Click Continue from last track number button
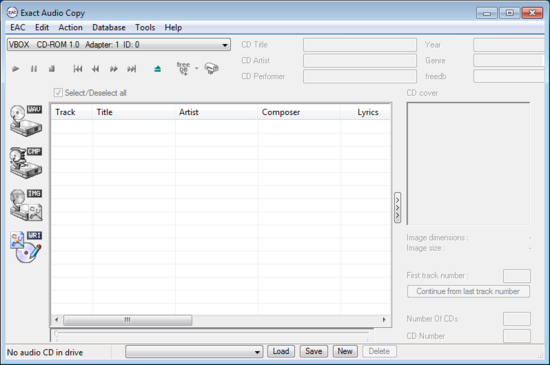The width and height of the screenshot is (550, 365). (468, 291)
